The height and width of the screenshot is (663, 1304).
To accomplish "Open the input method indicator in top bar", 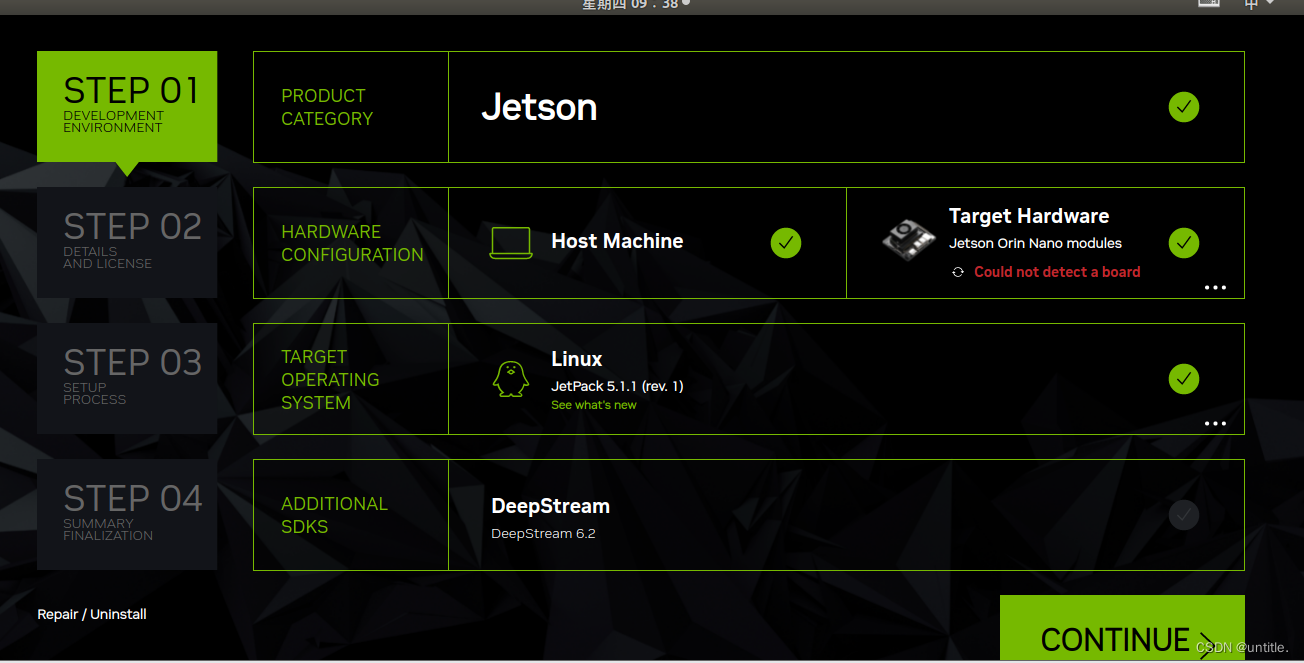I will click(1259, 4).
